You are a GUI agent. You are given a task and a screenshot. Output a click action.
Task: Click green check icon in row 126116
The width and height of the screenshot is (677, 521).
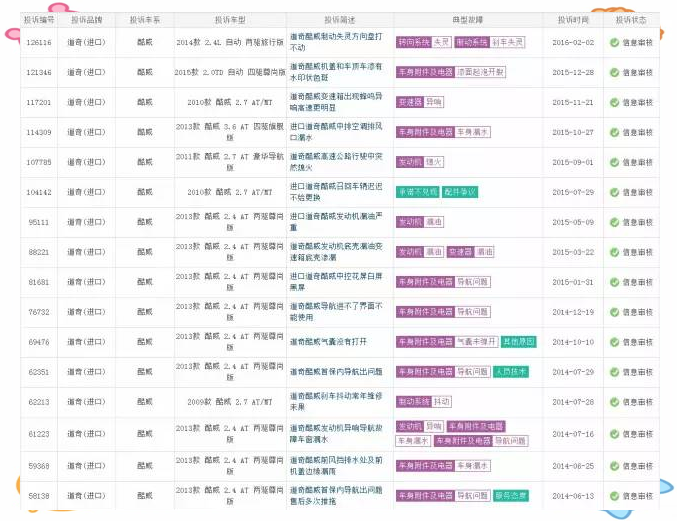click(614, 42)
